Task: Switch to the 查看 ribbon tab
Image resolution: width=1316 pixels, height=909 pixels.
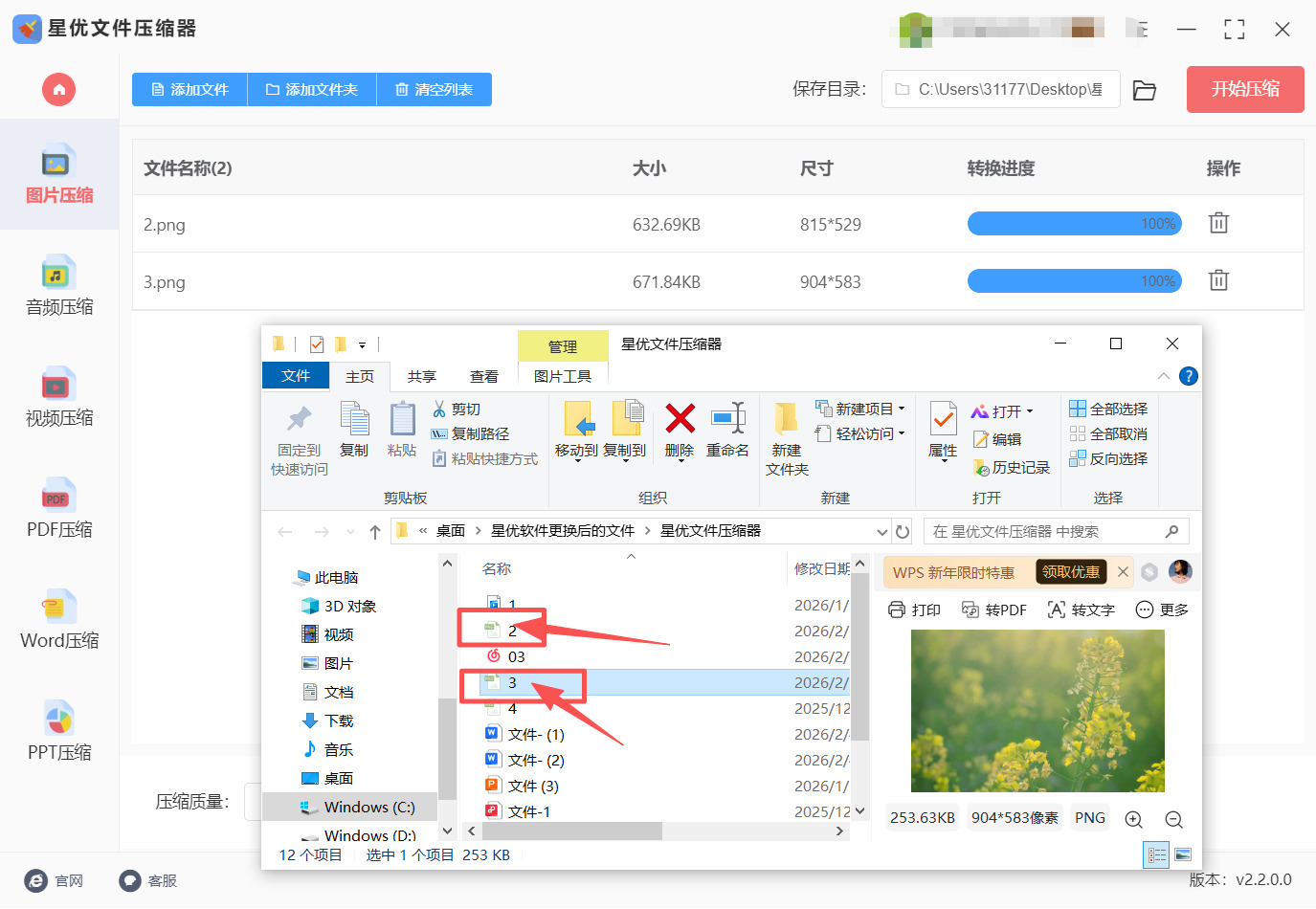Action: pyautogui.click(x=484, y=377)
